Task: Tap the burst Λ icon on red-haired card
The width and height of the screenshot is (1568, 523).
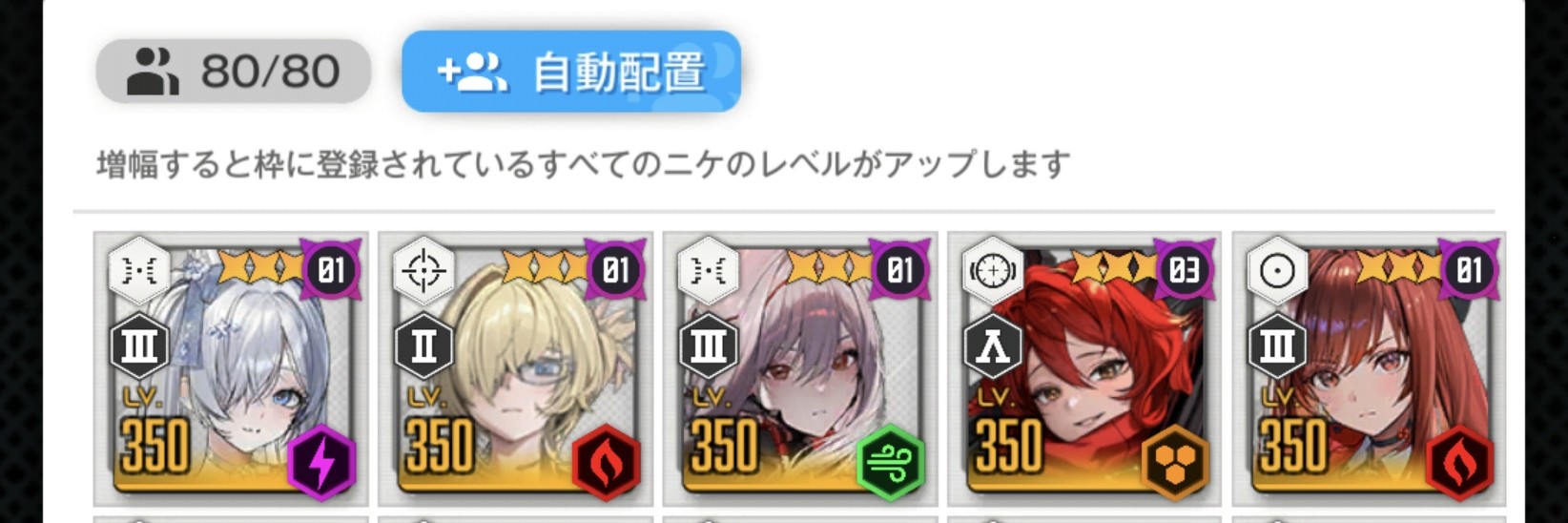Action: click(993, 345)
